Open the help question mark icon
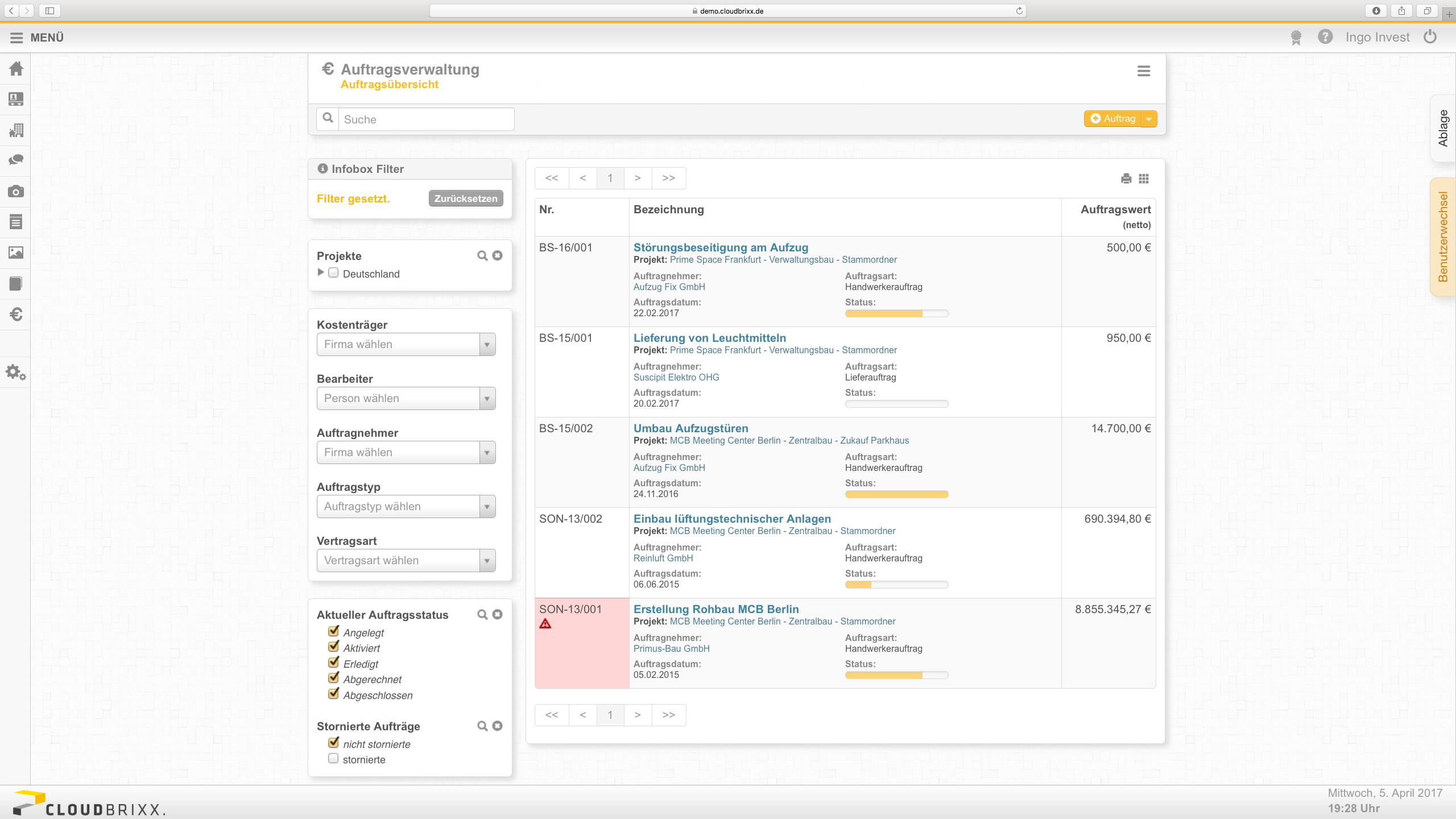The width and height of the screenshot is (1456, 819). coord(1325,37)
